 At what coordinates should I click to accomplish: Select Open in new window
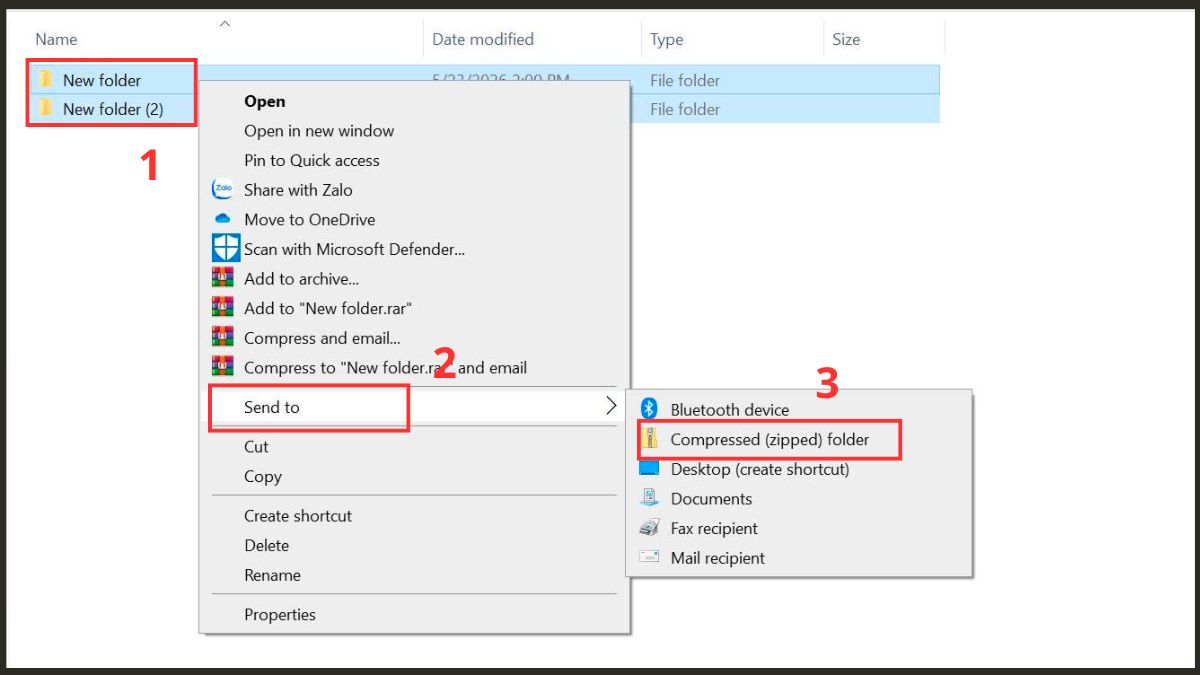pos(319,131)
